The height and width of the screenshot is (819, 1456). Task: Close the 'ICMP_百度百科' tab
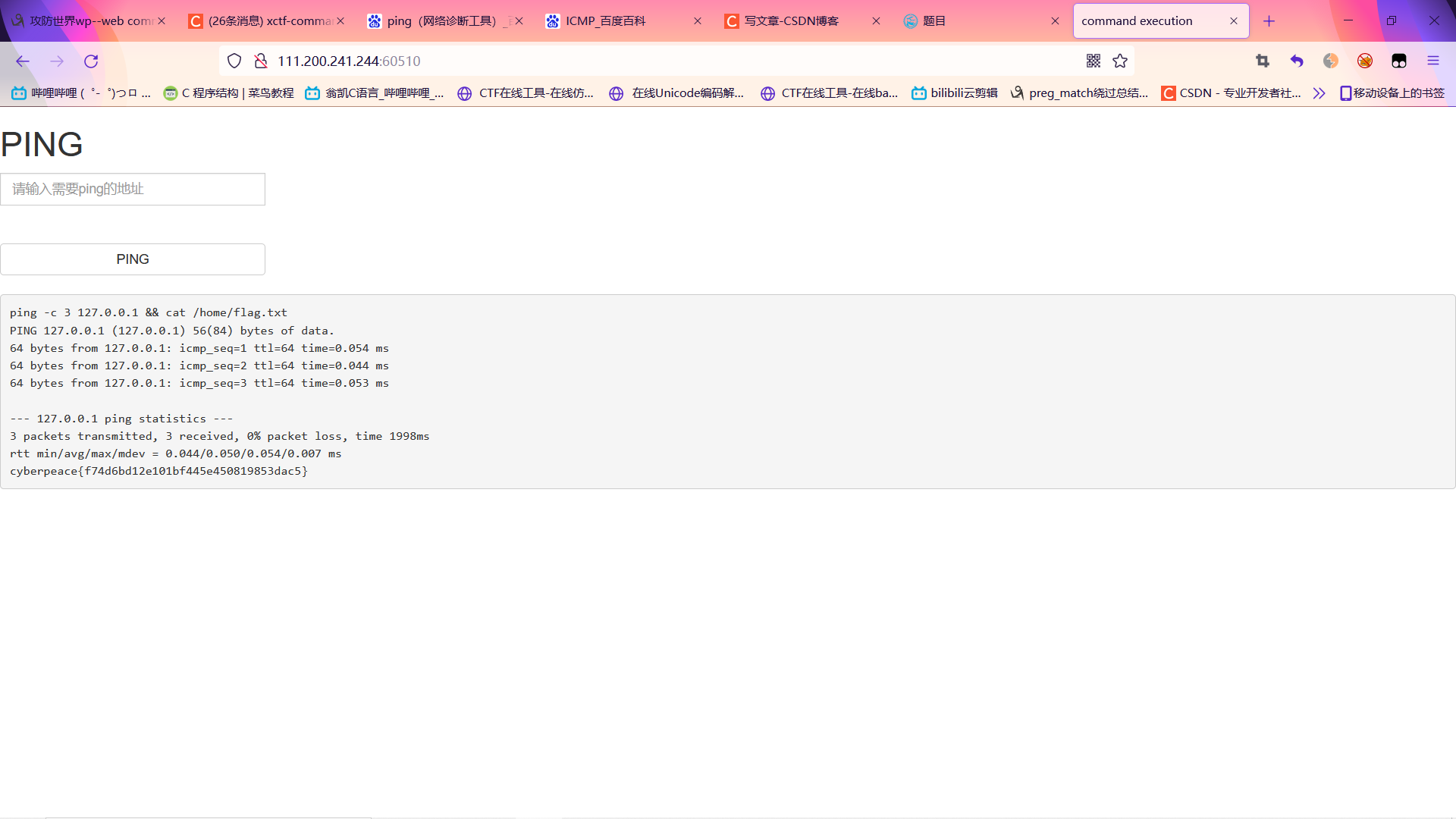(698, 21)
